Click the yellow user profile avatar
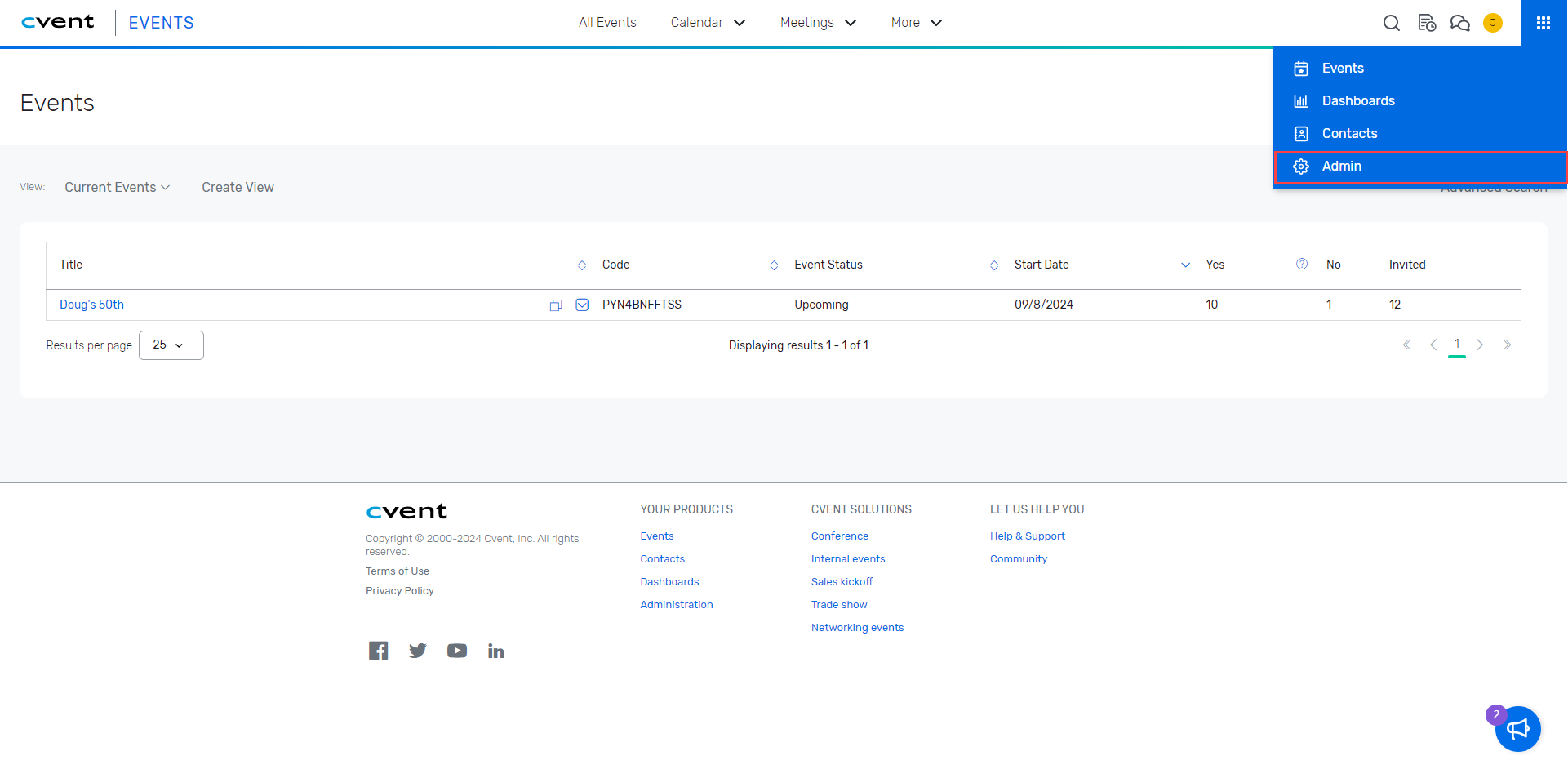The image size is (1568, 778). (x=1492, y=23)
